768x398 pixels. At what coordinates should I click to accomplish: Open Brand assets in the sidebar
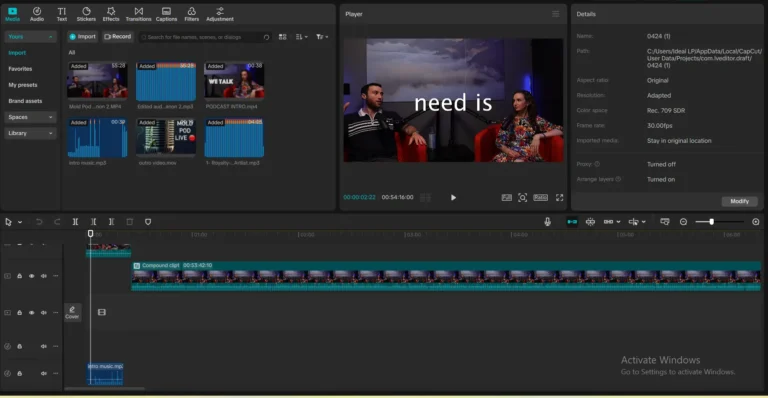point(25,101)
